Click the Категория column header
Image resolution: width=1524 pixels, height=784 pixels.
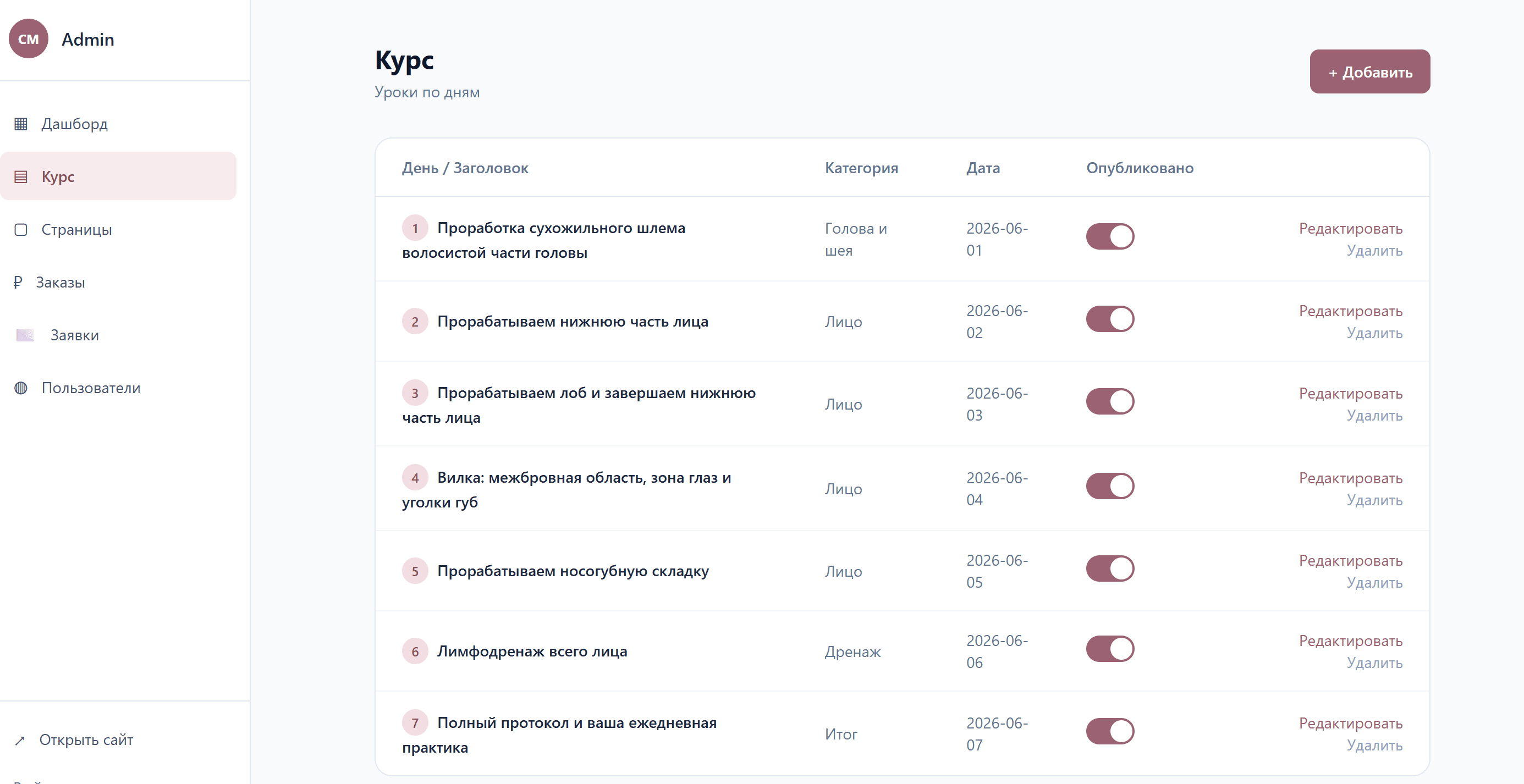click(861, 168)
